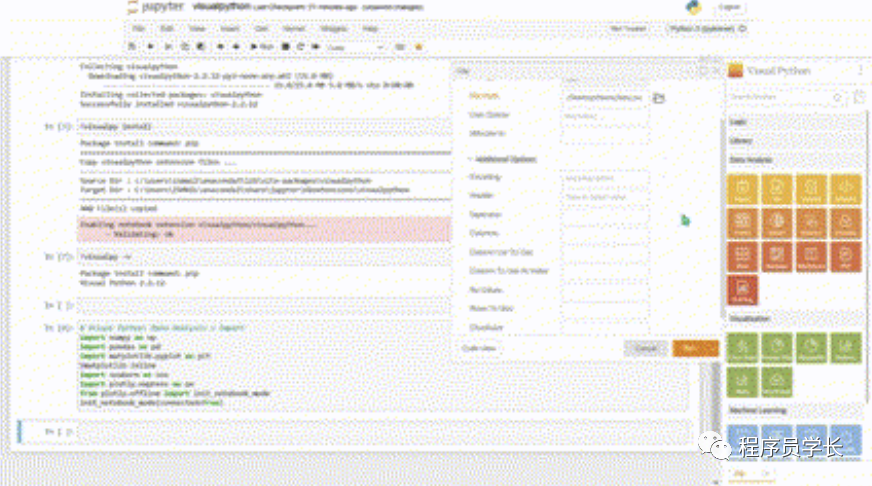Cut selected cells with scissors icon
Viewport: 872px width, 486px height.
tap(169, 47)
